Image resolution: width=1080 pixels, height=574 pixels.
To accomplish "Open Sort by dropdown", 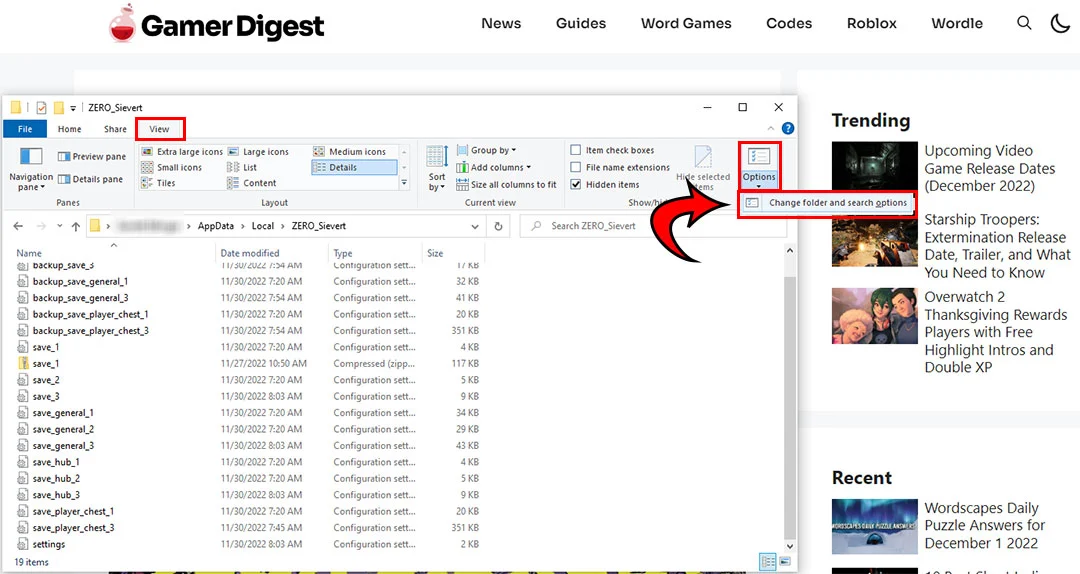I will click(x=437, y=168).
